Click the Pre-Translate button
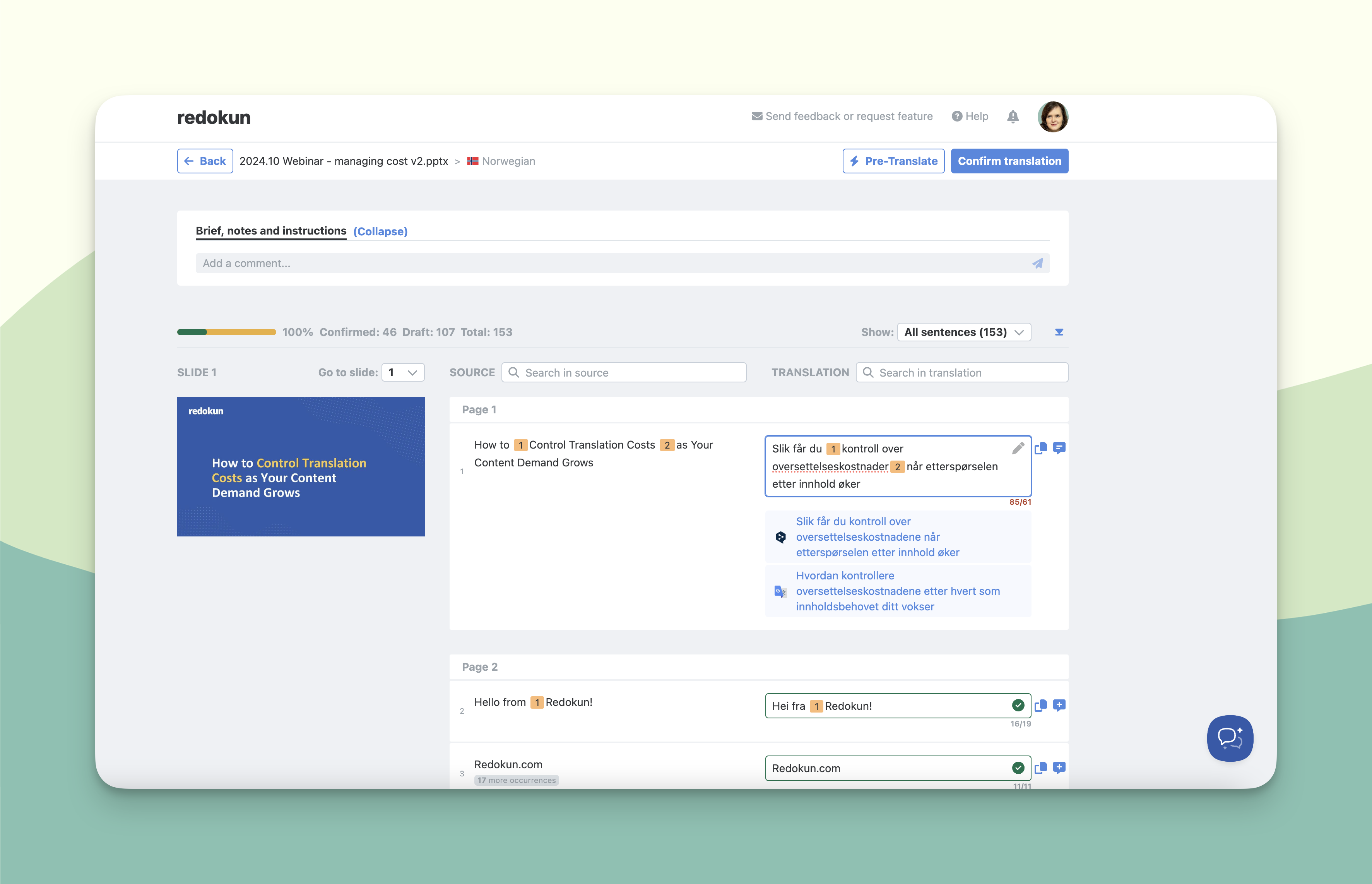The width and height of the screenshot is (1372, 884). pyautogui.click(x=893, y=161)
